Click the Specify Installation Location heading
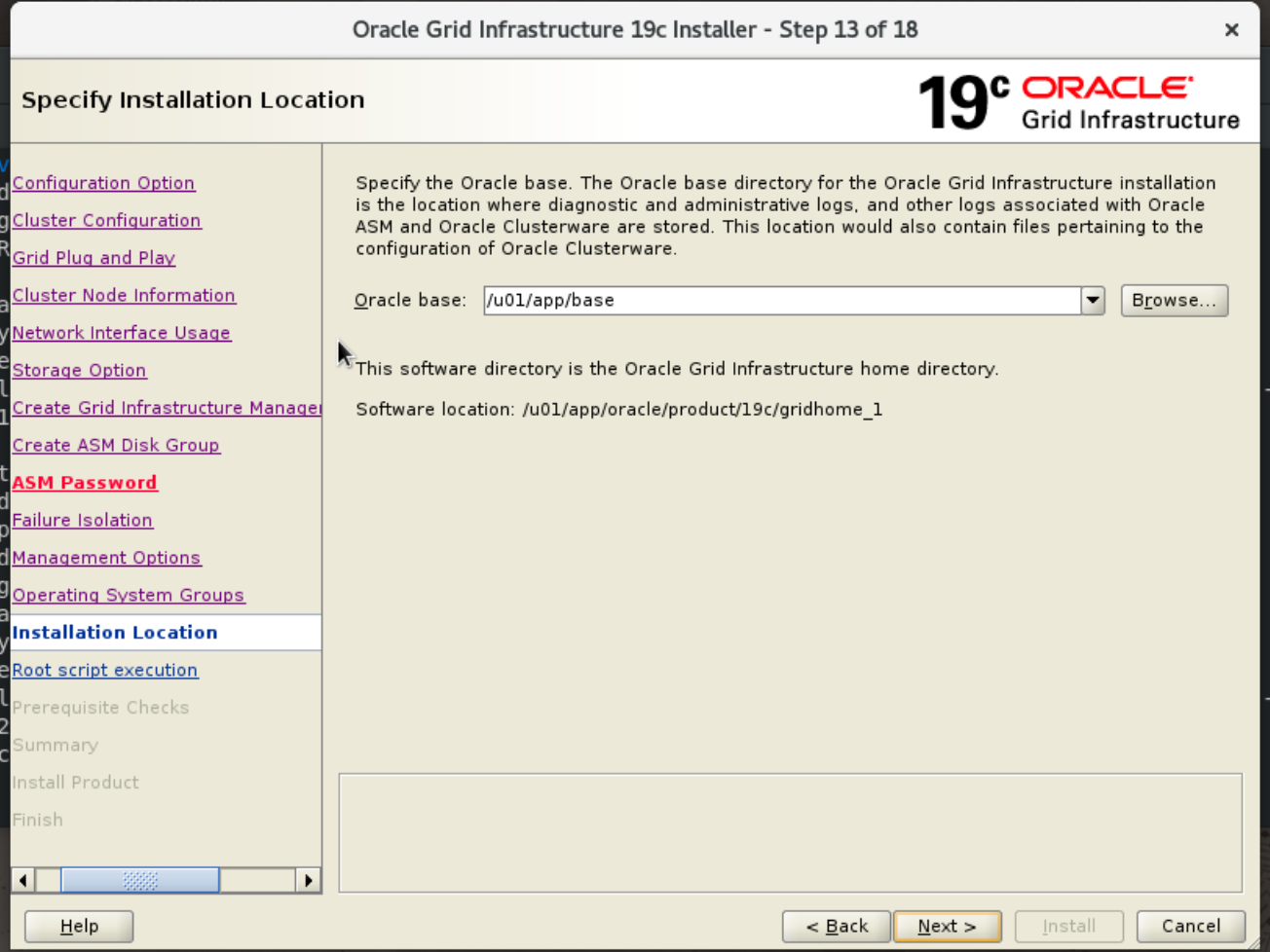Viewport: 1270px width, 952px height. click(193, 100)
